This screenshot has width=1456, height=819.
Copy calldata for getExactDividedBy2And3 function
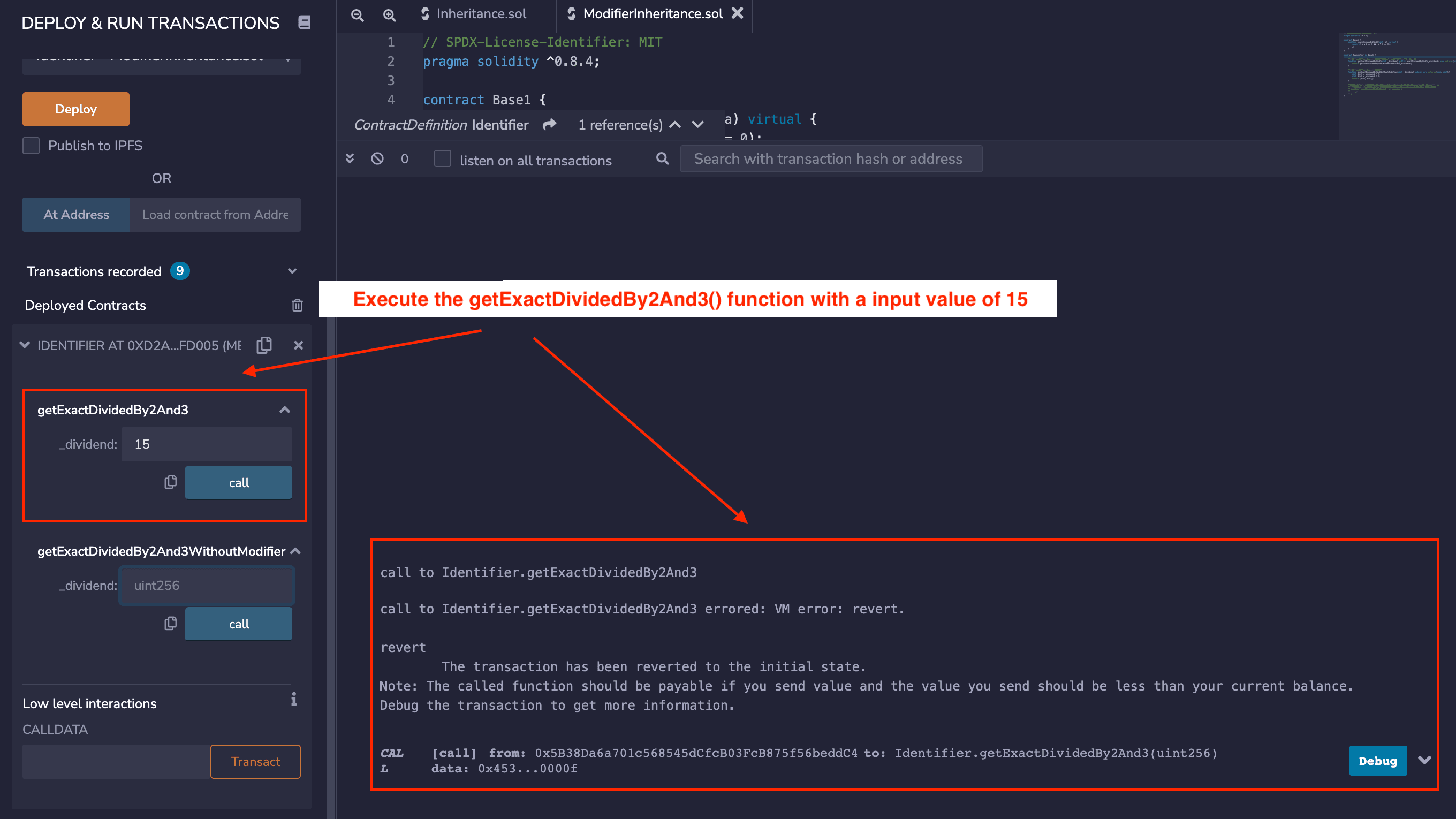click(170, 482)
